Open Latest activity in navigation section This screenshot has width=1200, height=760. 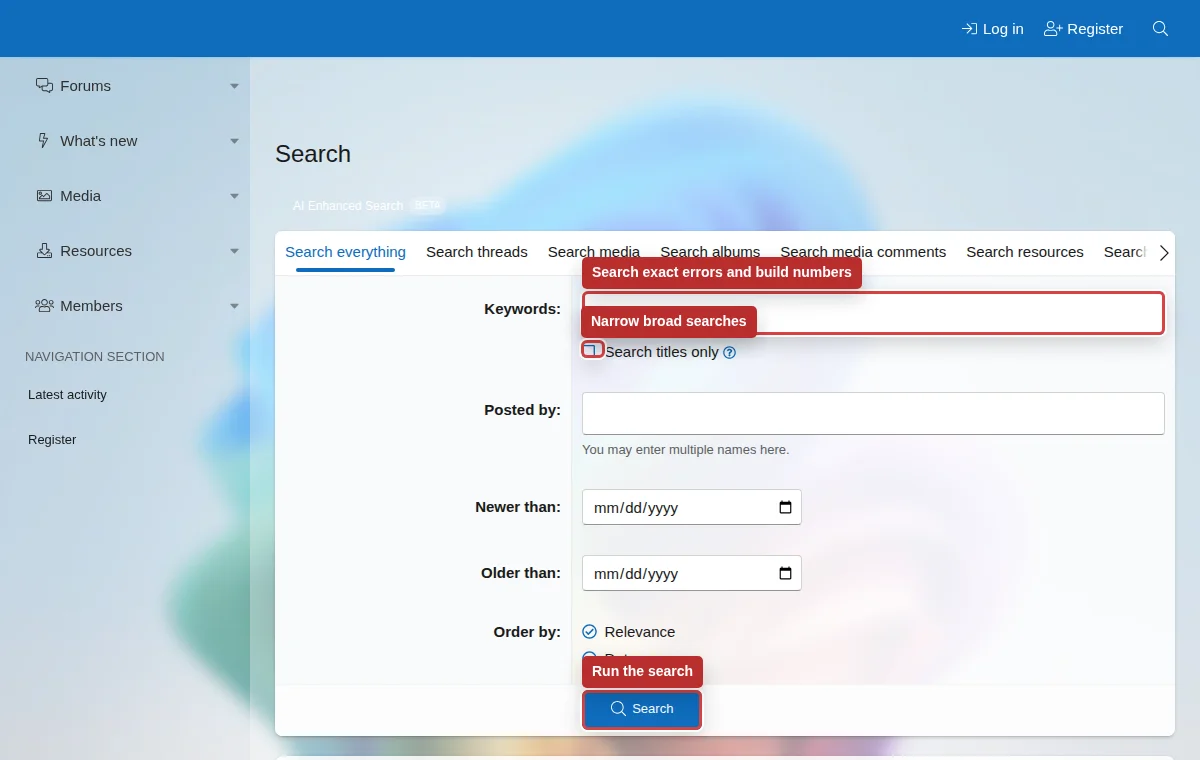[x=67, y=394]
